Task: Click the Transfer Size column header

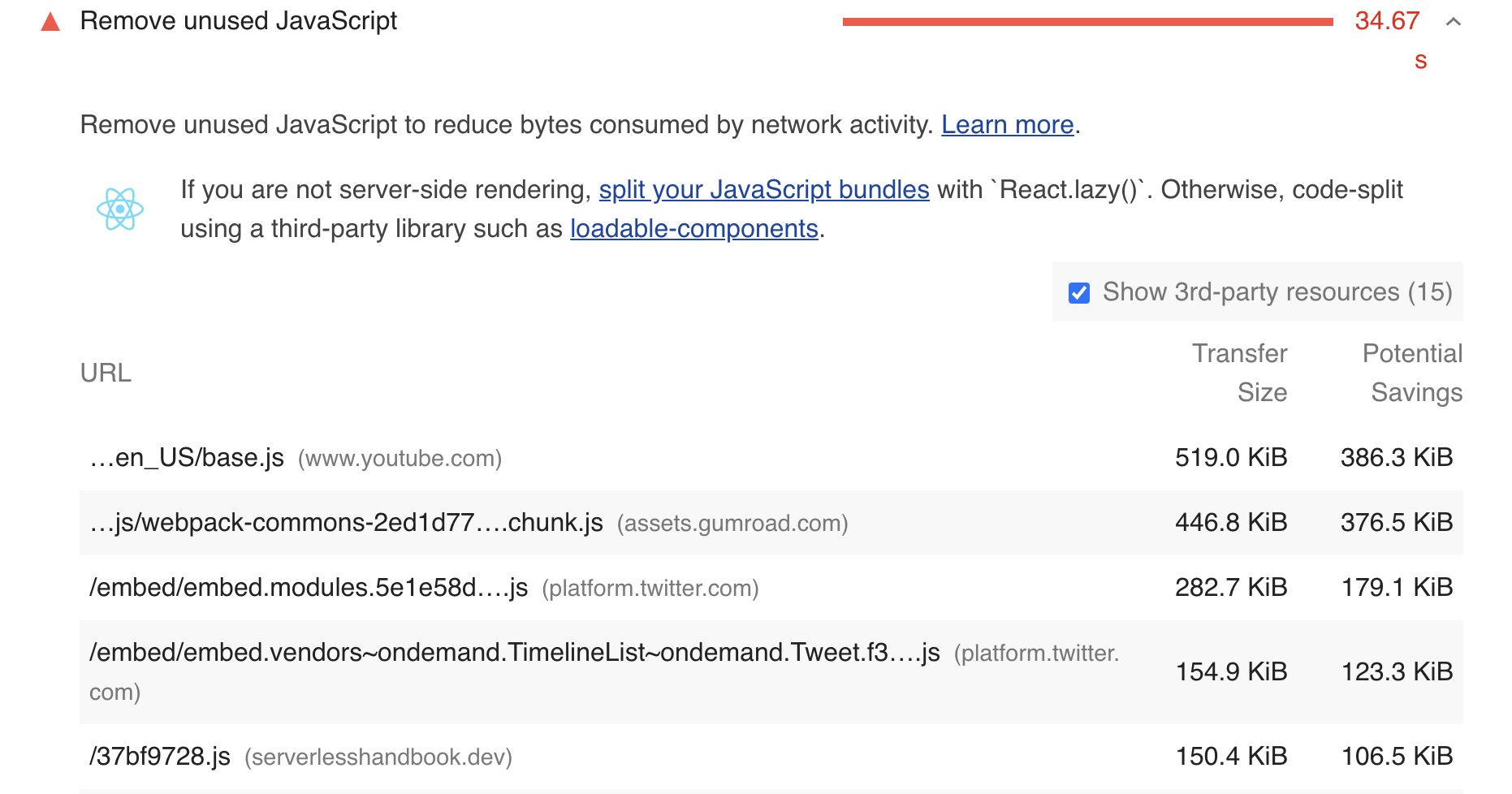Action: [x=1239, y=373]
